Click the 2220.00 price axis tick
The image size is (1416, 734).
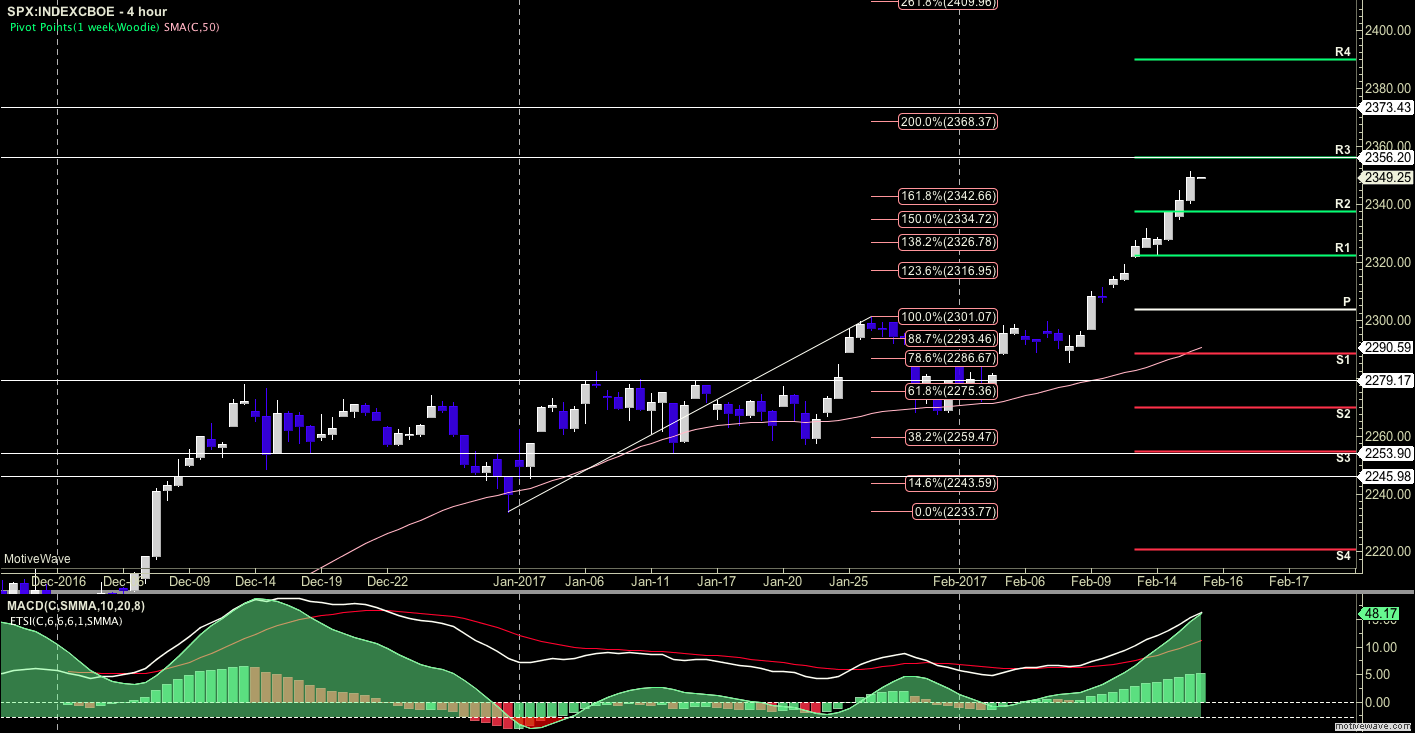(1388, 552)
